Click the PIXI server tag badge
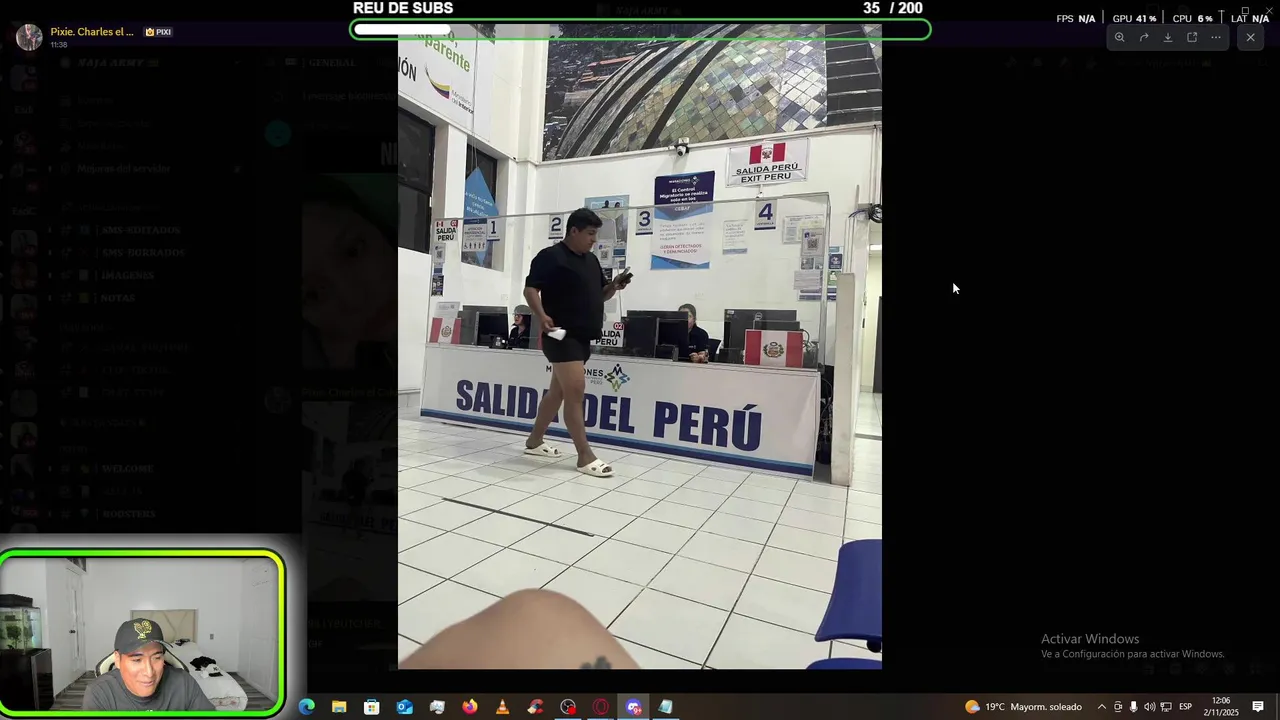Viewport: 1280px width, 720px height. pos(158,32)
